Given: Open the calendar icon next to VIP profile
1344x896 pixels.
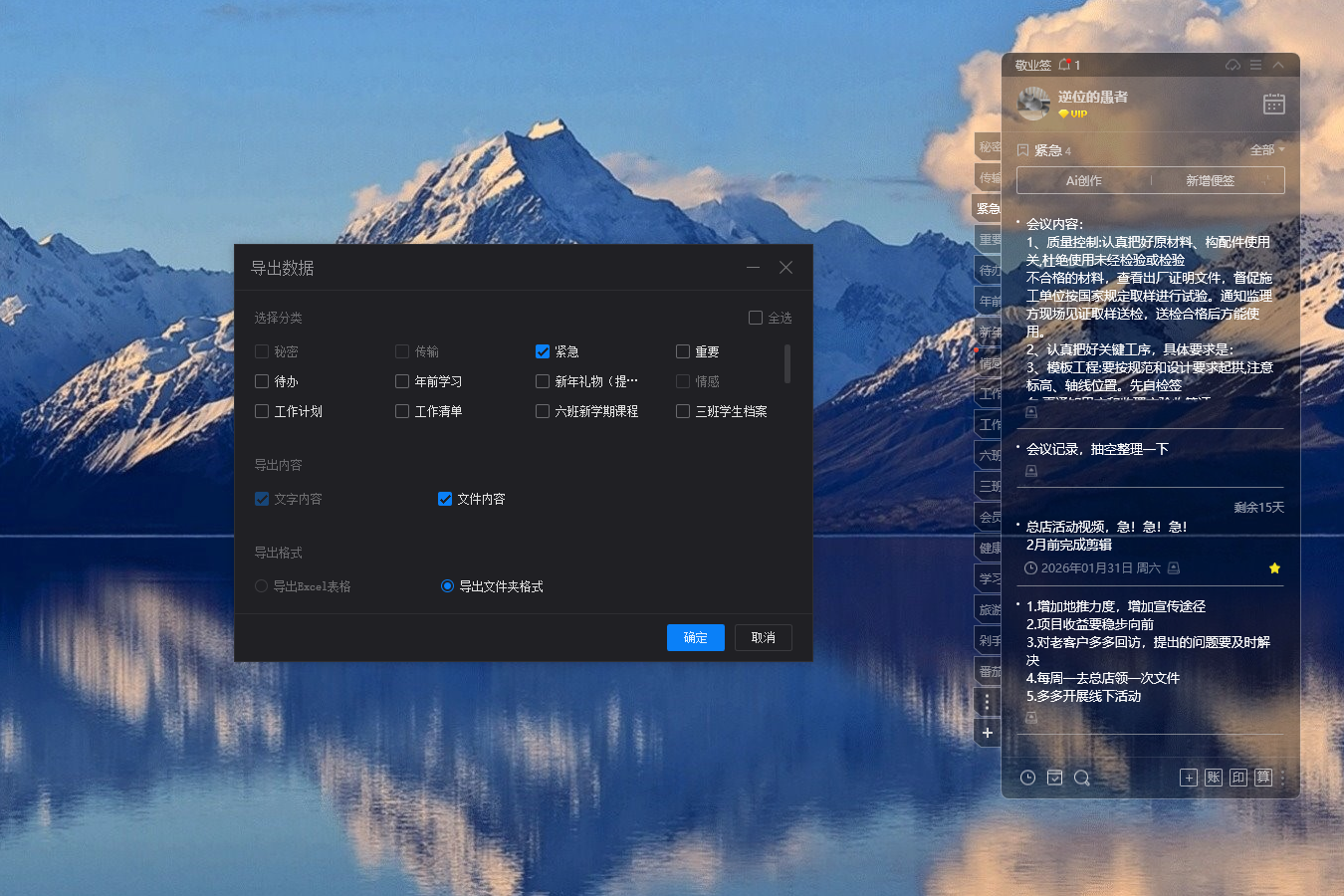Looking at the screenshot, I should (1274, 104).
